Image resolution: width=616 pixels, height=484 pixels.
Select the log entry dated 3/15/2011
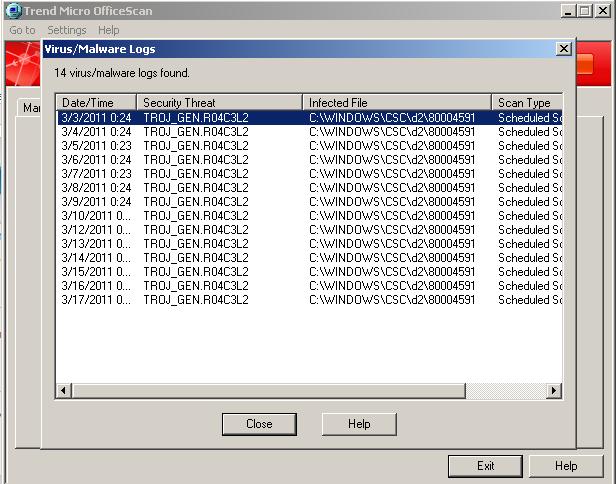point(310,272)
